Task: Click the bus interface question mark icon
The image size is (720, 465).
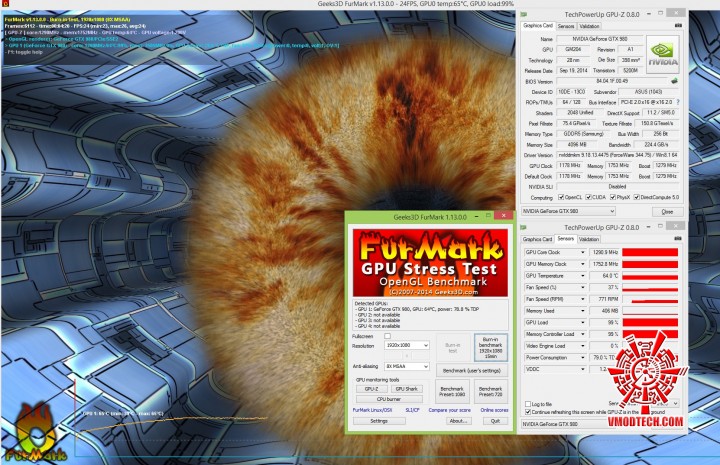Action: pos(678,102)
